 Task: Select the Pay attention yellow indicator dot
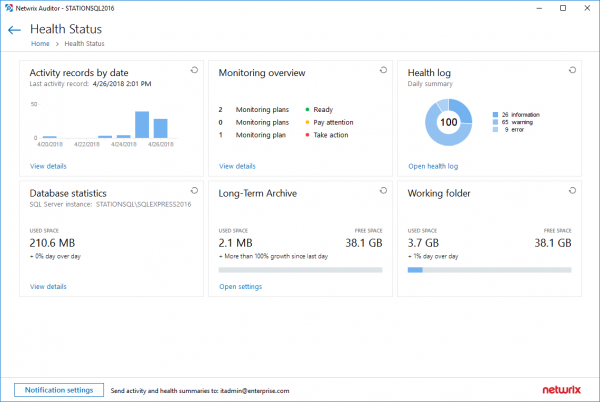click(x=307, y=122)
